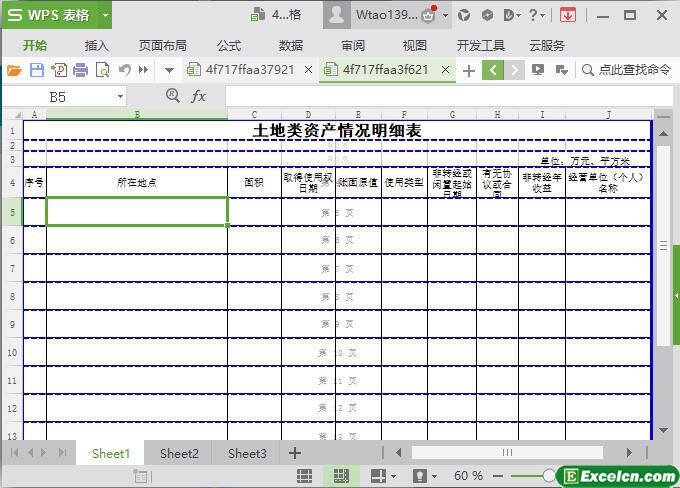The height and width of the screenshot is (488, 680).
Task: Switch to the 4f717ffaa37921 document tab
Action: point(243,70)
